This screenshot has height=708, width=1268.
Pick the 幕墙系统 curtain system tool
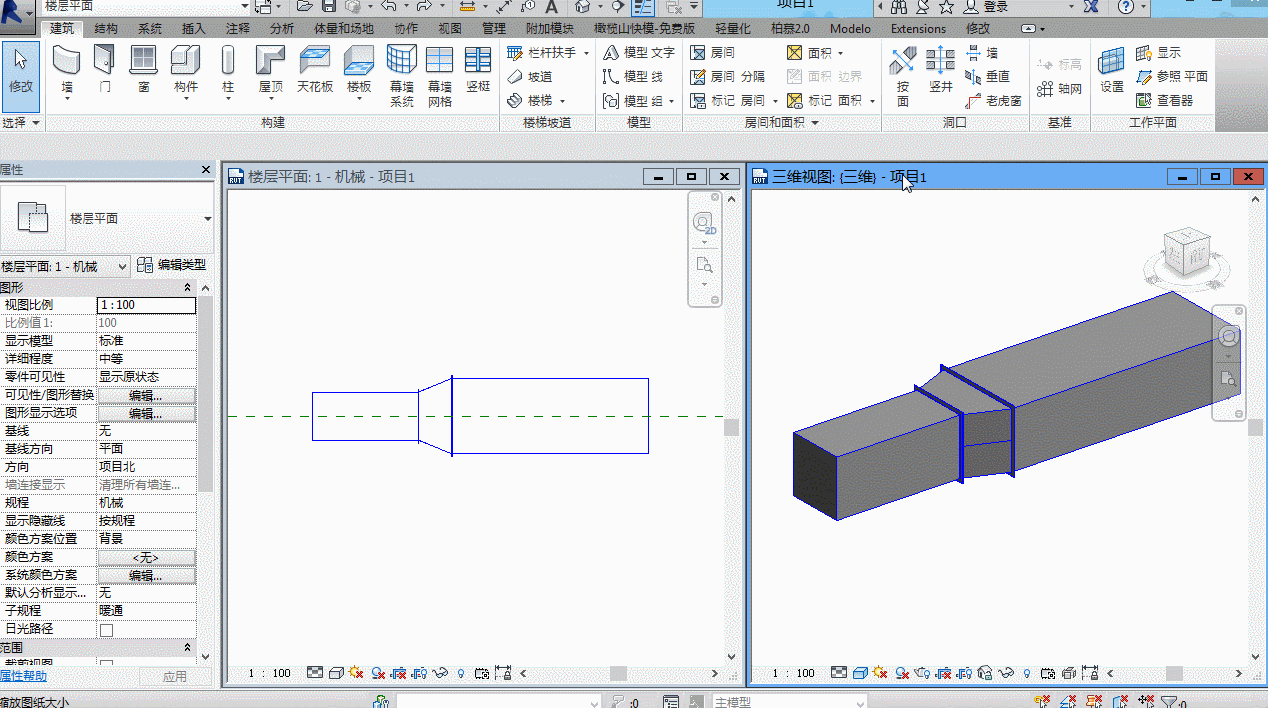tap(402, 76)
